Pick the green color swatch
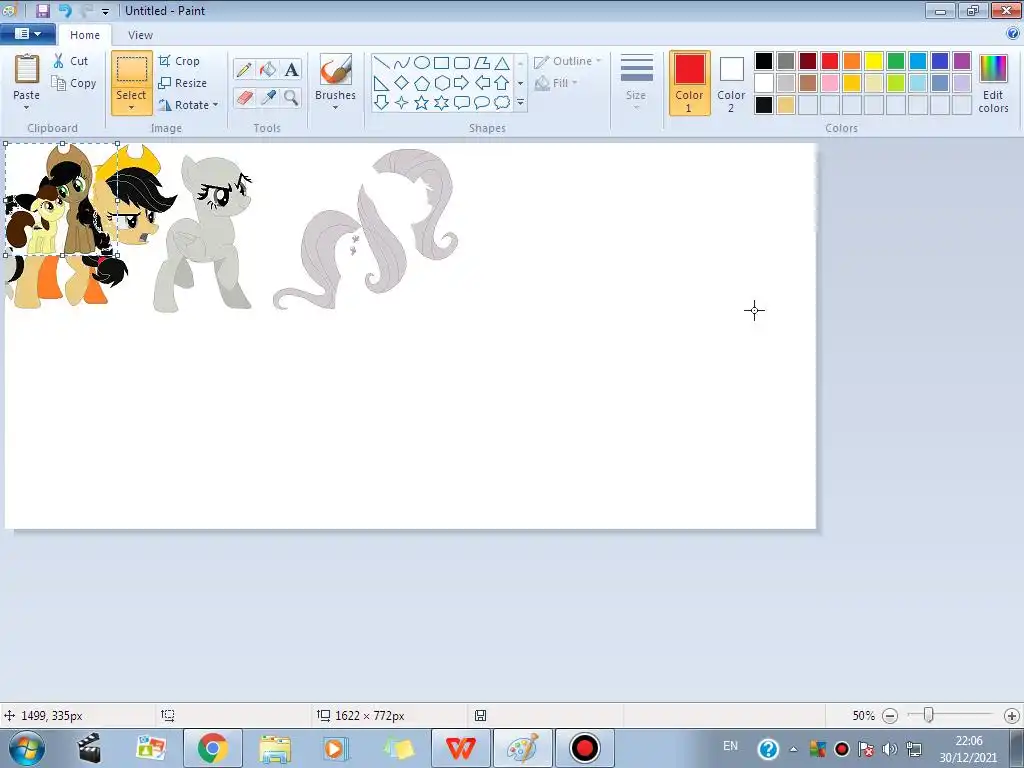Image resolution: width=1024 pixels, height=768 pixels. [x=896, y=61]
